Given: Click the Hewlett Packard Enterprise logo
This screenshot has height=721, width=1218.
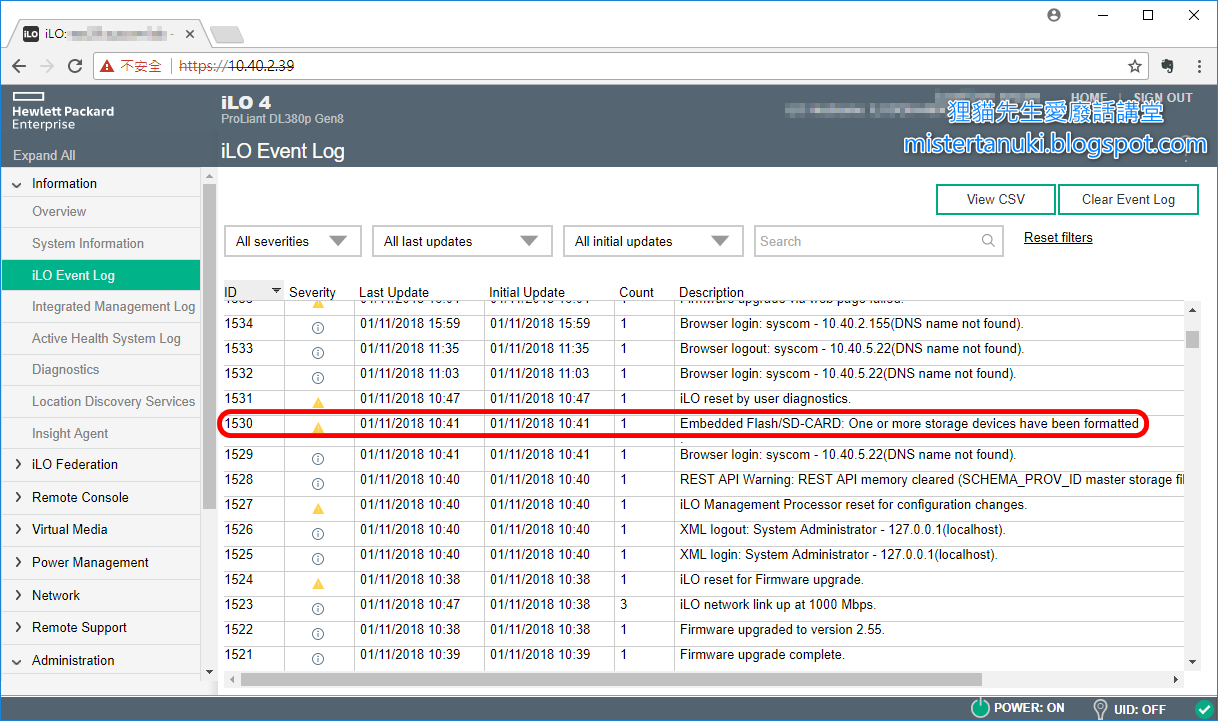Looking at the screenshot, I should tap(62, 110).
